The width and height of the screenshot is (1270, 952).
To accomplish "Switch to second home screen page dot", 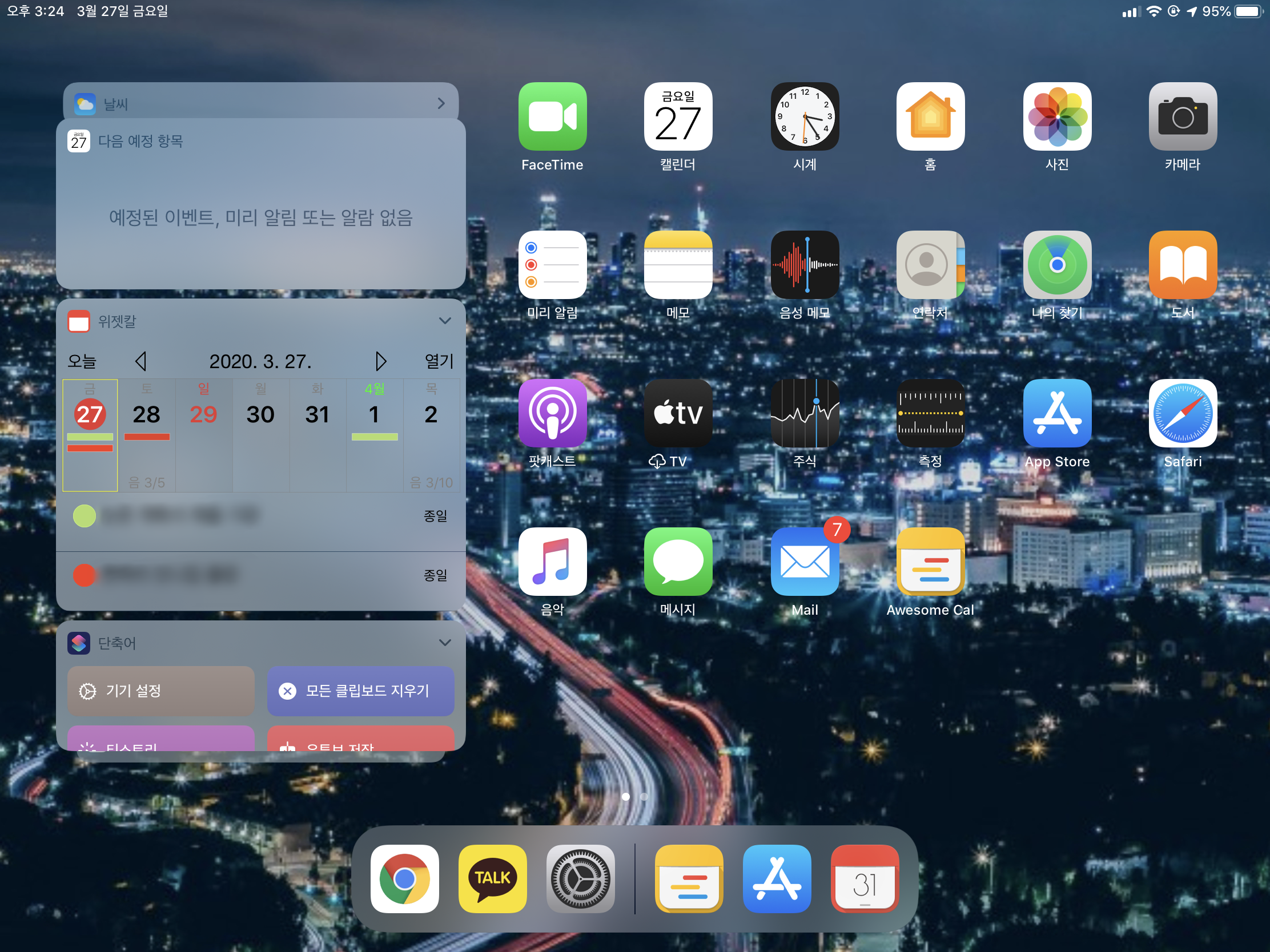I will coord(644,797).
